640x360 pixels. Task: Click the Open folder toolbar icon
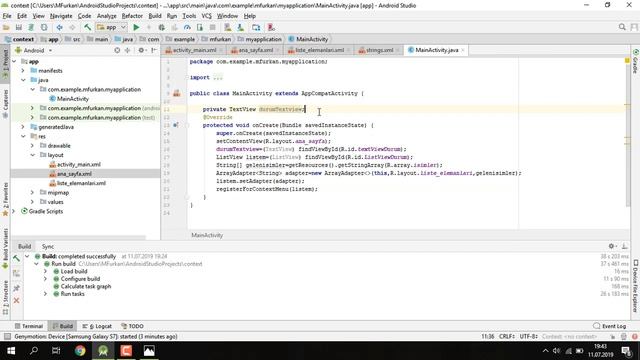click(x=6, y=27)
